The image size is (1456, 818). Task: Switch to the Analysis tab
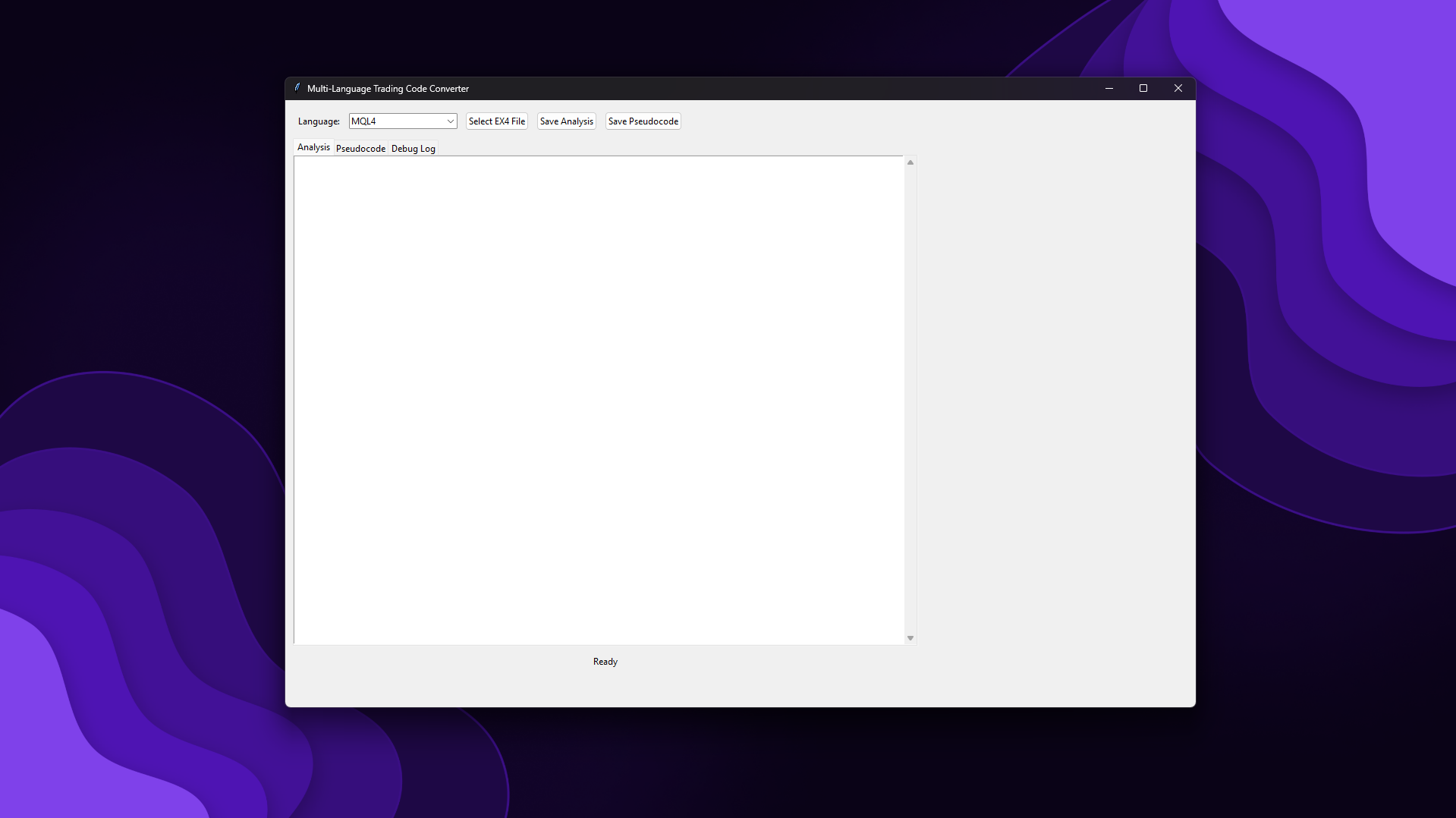313,147
